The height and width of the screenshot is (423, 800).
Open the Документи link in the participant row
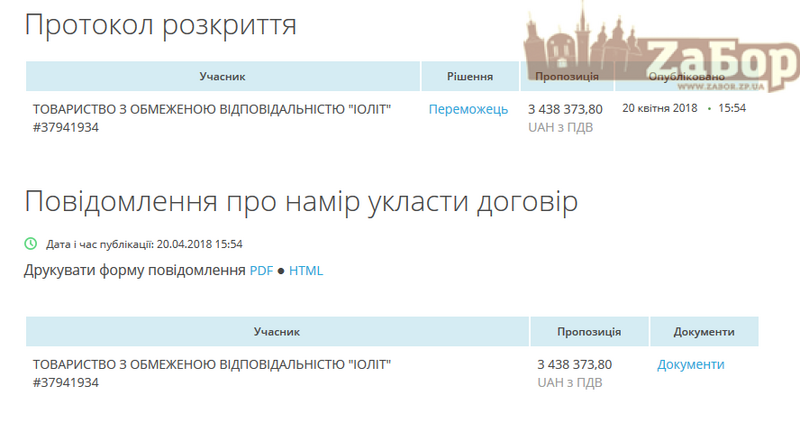[690, 364]
